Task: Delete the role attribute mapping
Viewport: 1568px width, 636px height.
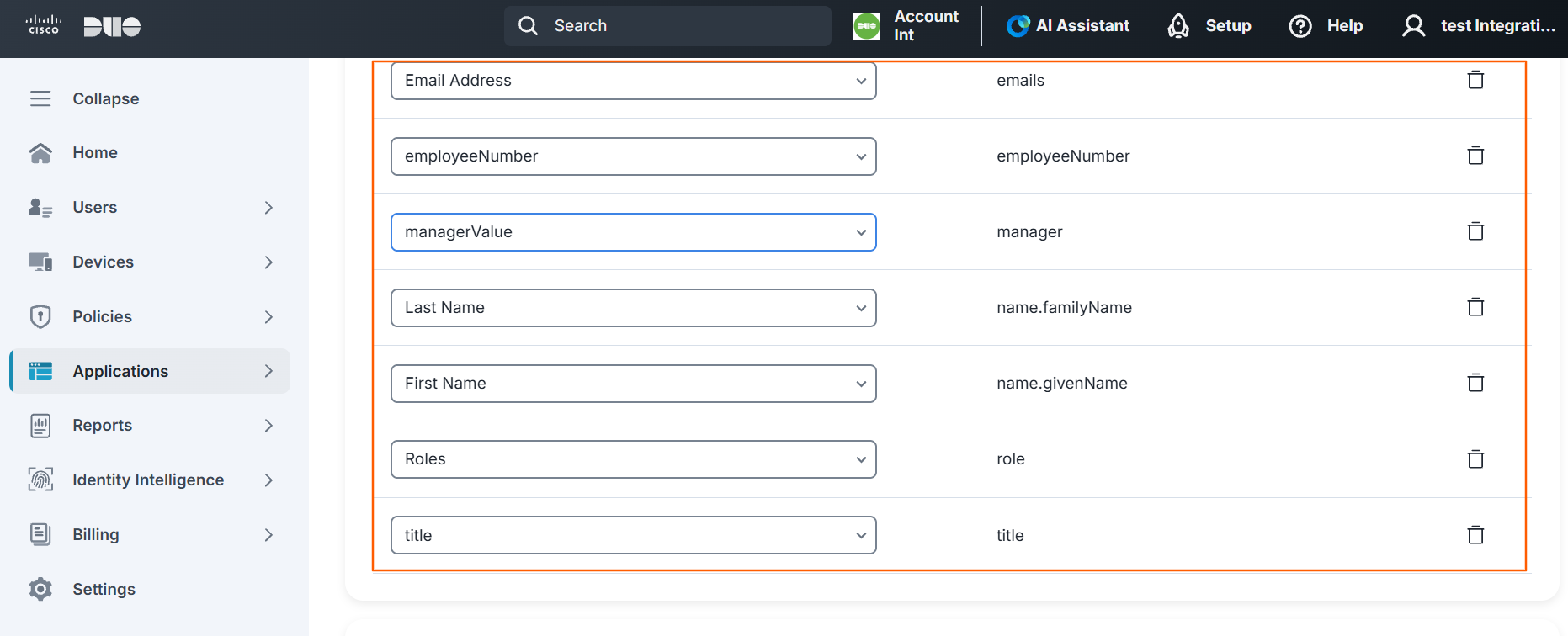Action: [1475, 459]
